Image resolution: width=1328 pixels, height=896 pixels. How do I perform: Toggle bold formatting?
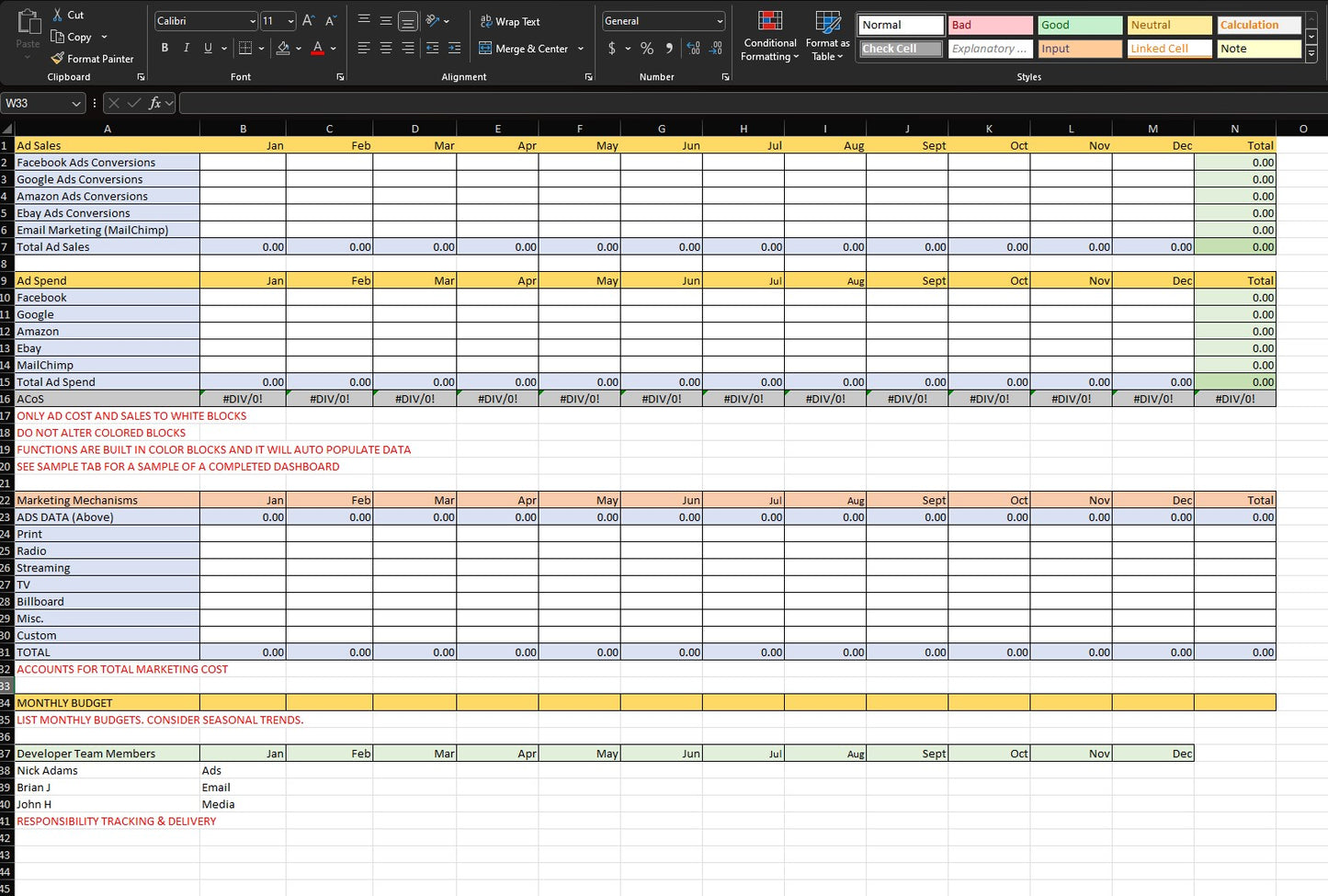coord(165,48)
